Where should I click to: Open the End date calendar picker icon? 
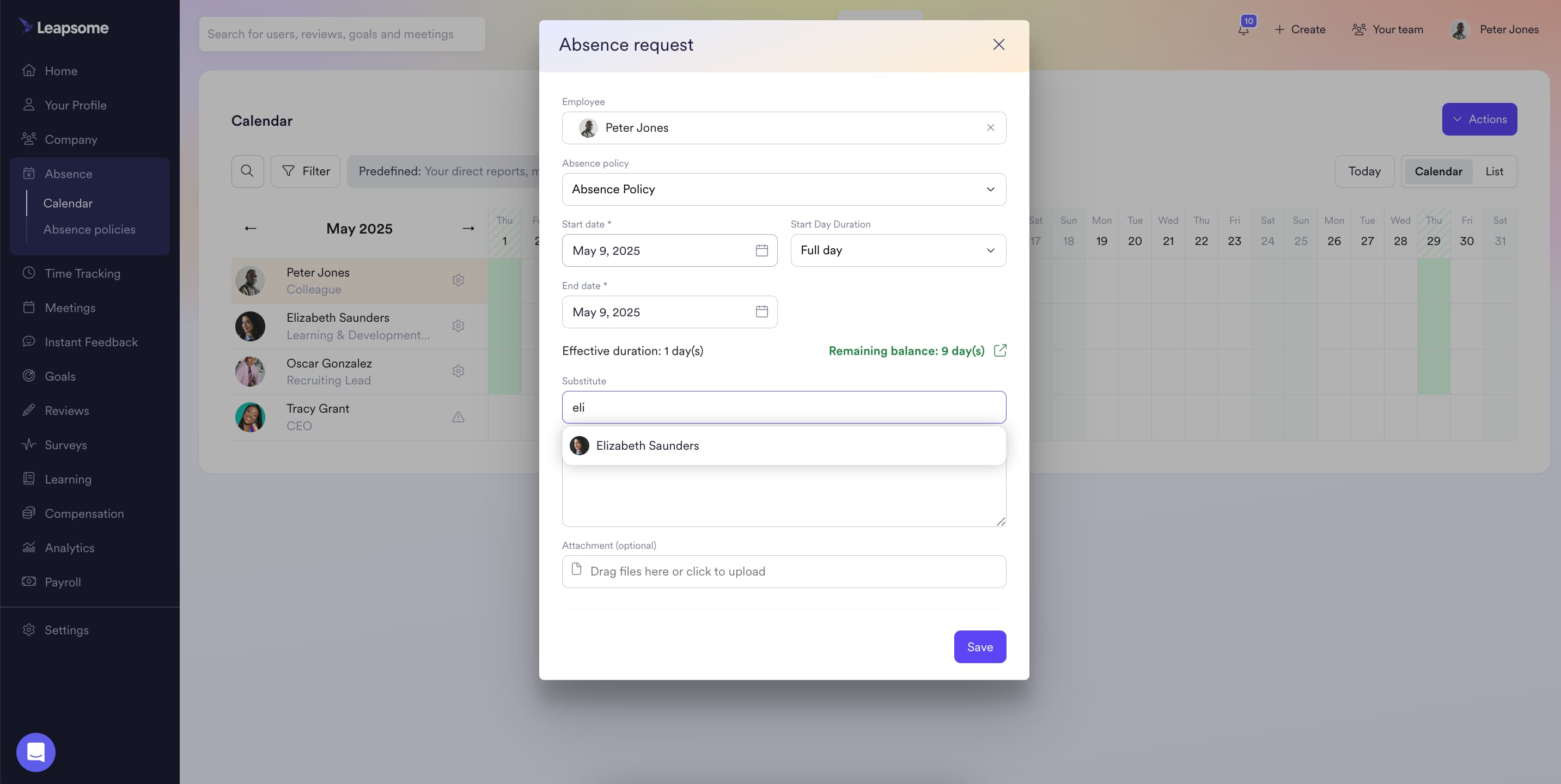point(761,311)
